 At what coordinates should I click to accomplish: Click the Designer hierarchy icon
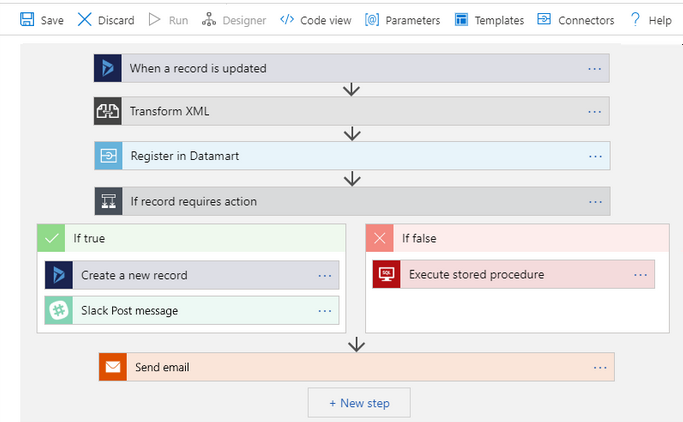point(209,20)
